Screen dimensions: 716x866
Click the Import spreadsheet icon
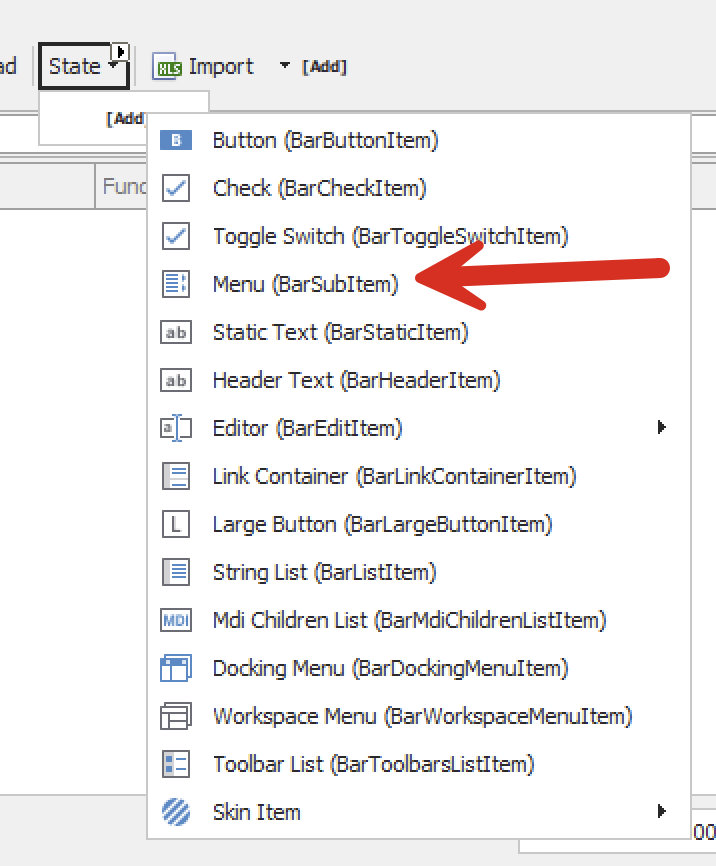coord(166,67)
